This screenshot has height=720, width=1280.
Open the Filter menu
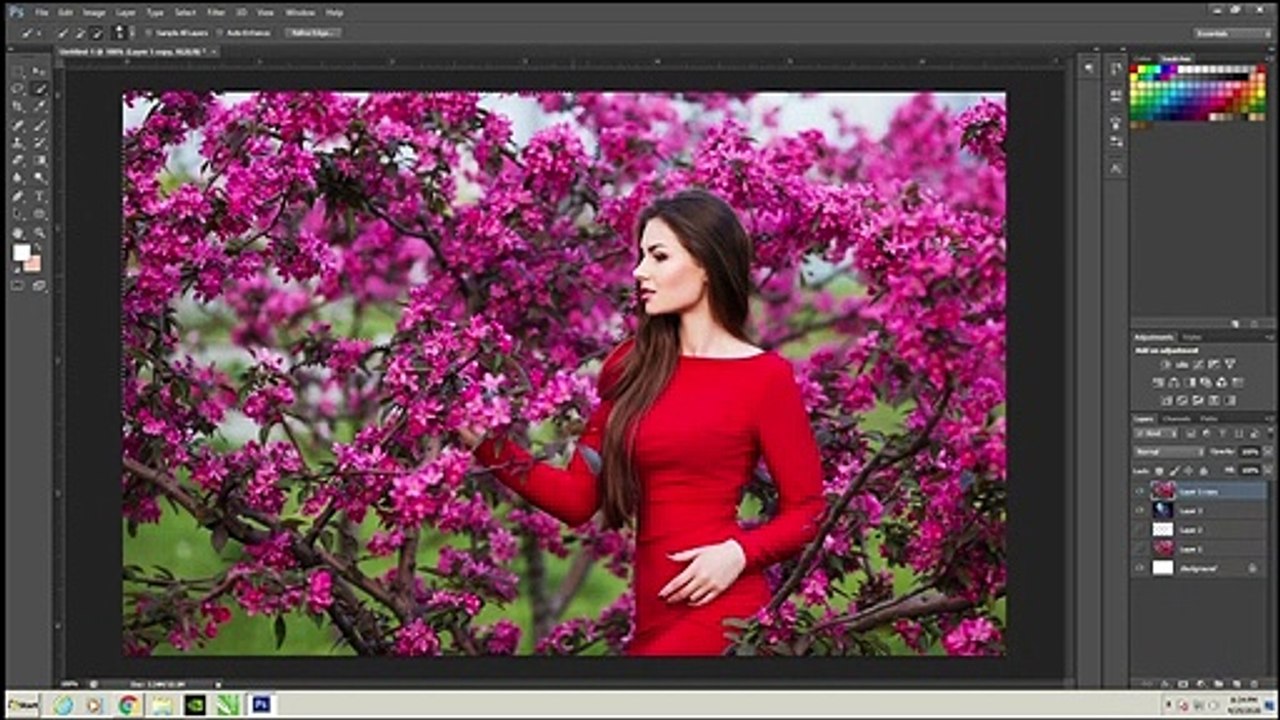coord(217,12)
